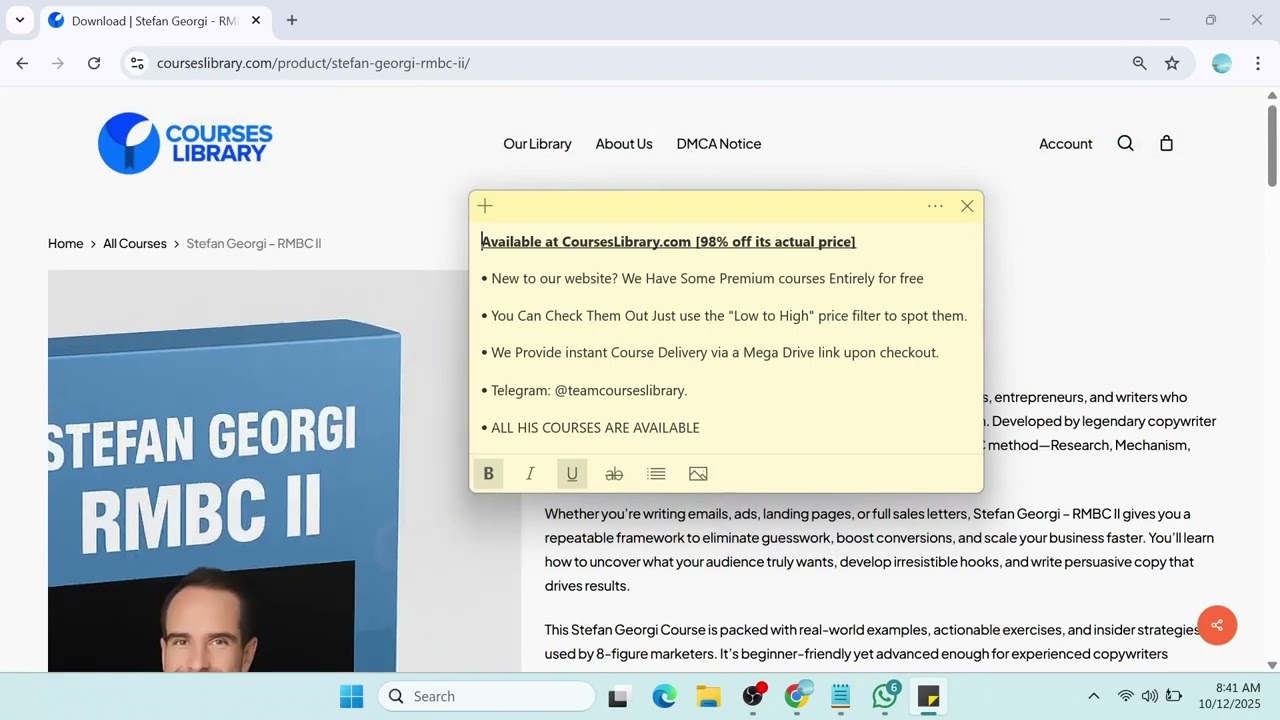1280x720 pixels.
Task: Insert image into sticky note
Action: coord(698,474)
